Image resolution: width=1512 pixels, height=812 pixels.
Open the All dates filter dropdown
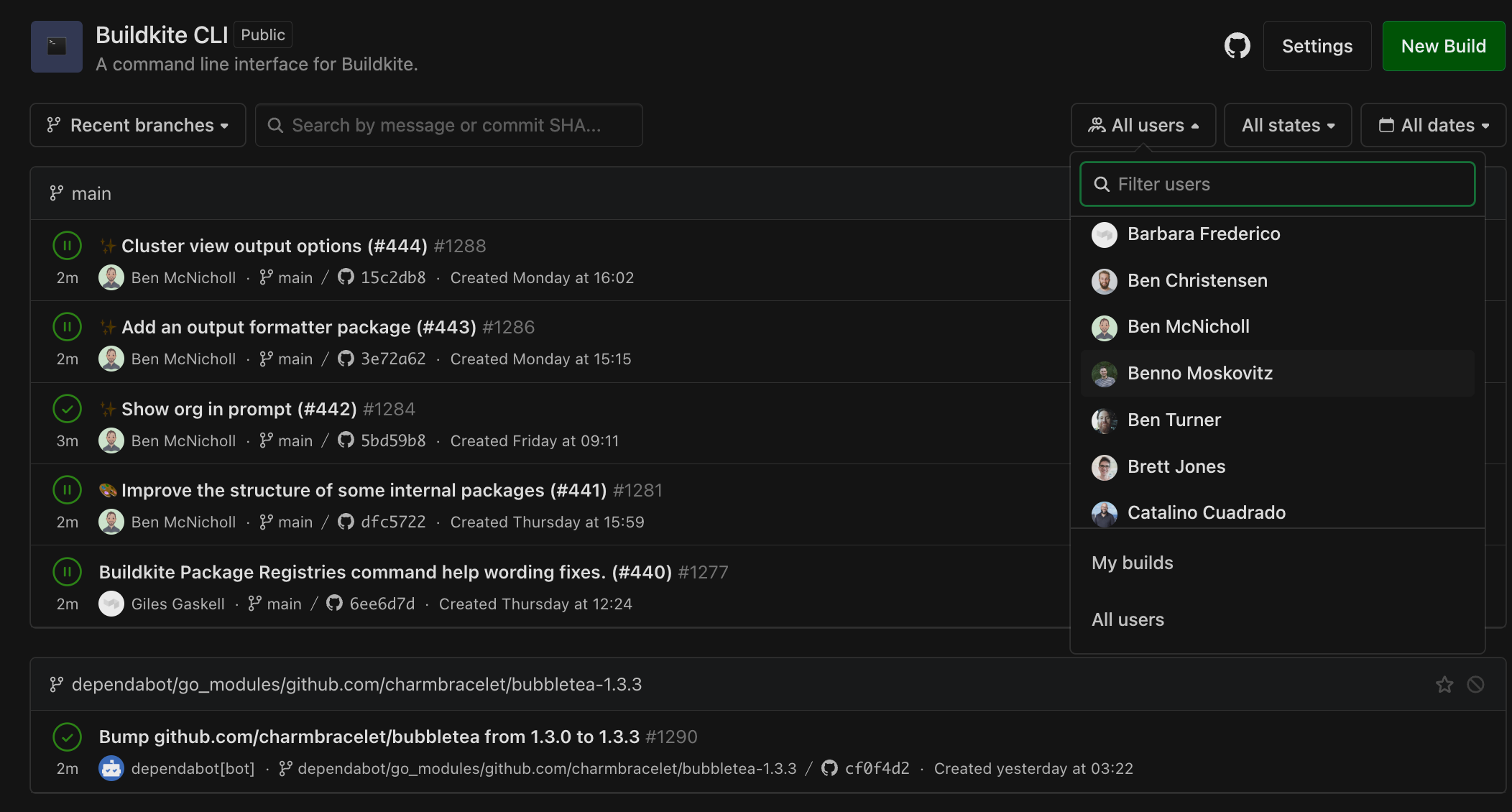(1433, 125)
